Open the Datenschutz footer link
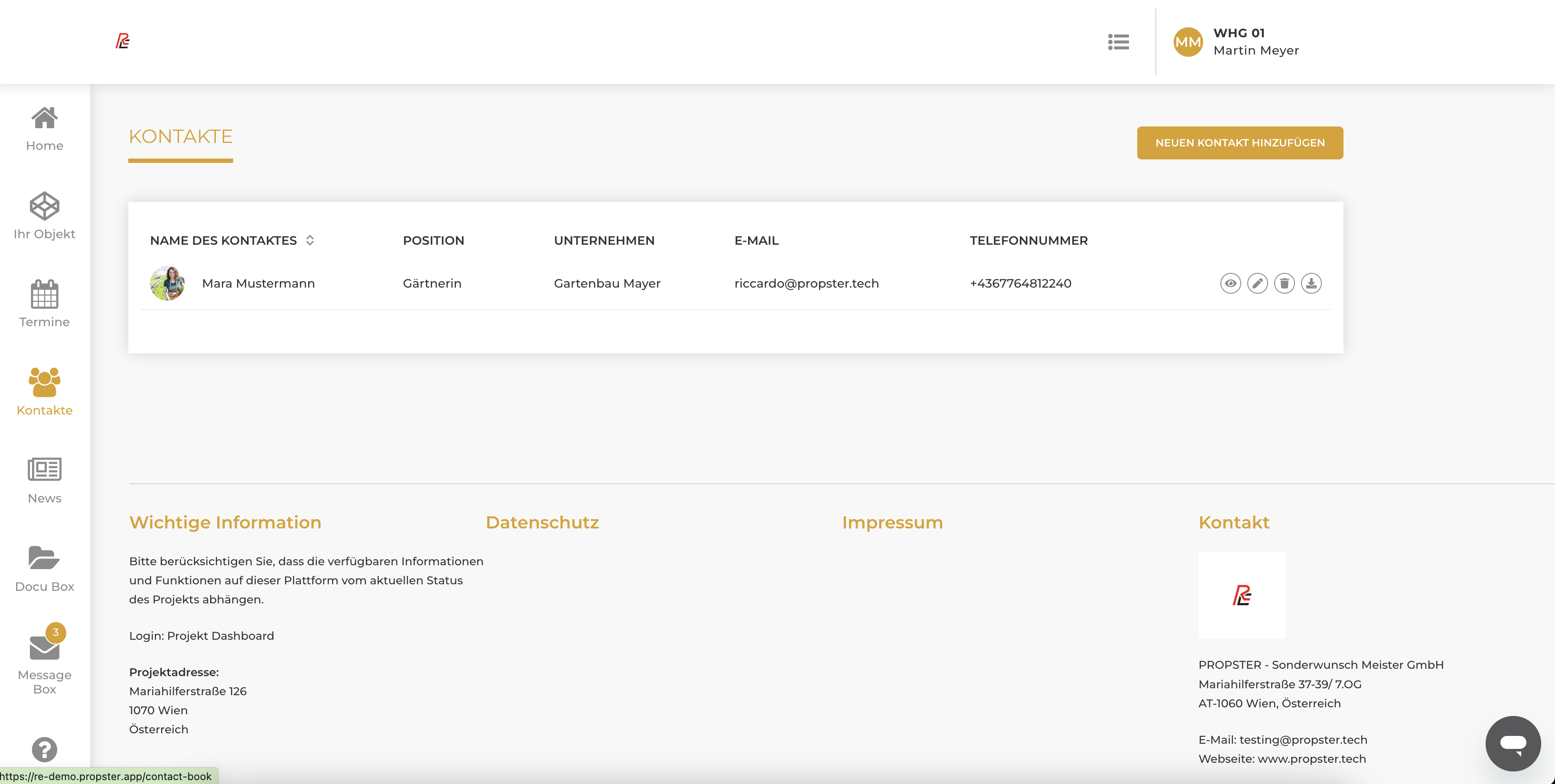 click(541, 522)
